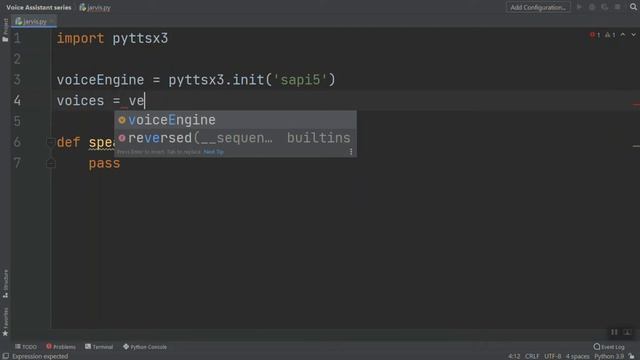Click 'sapi5' string on line 3
The width and height of the screenshot is (640, 360).
point(301,80)
